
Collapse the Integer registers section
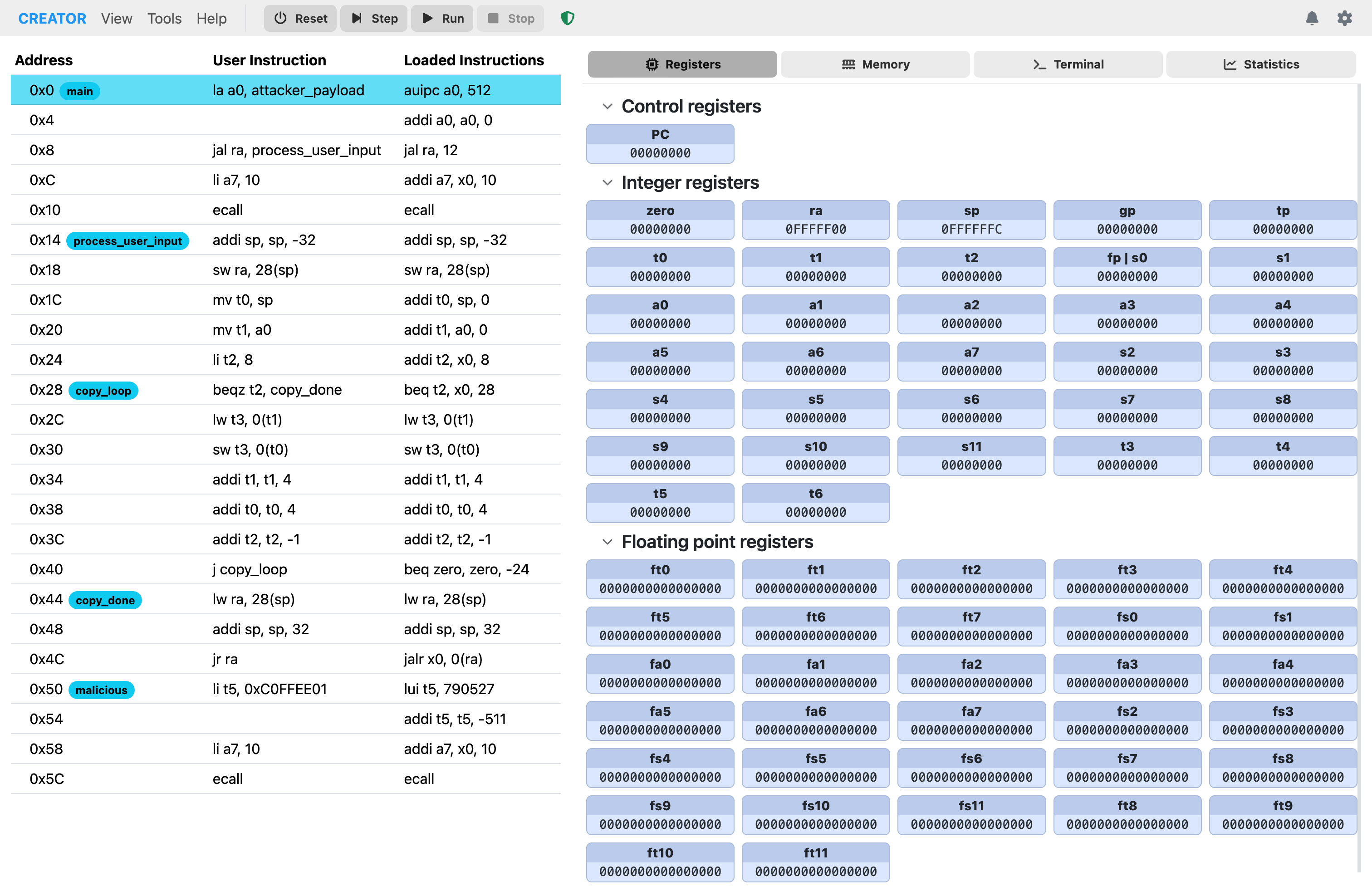click(607, 183)
